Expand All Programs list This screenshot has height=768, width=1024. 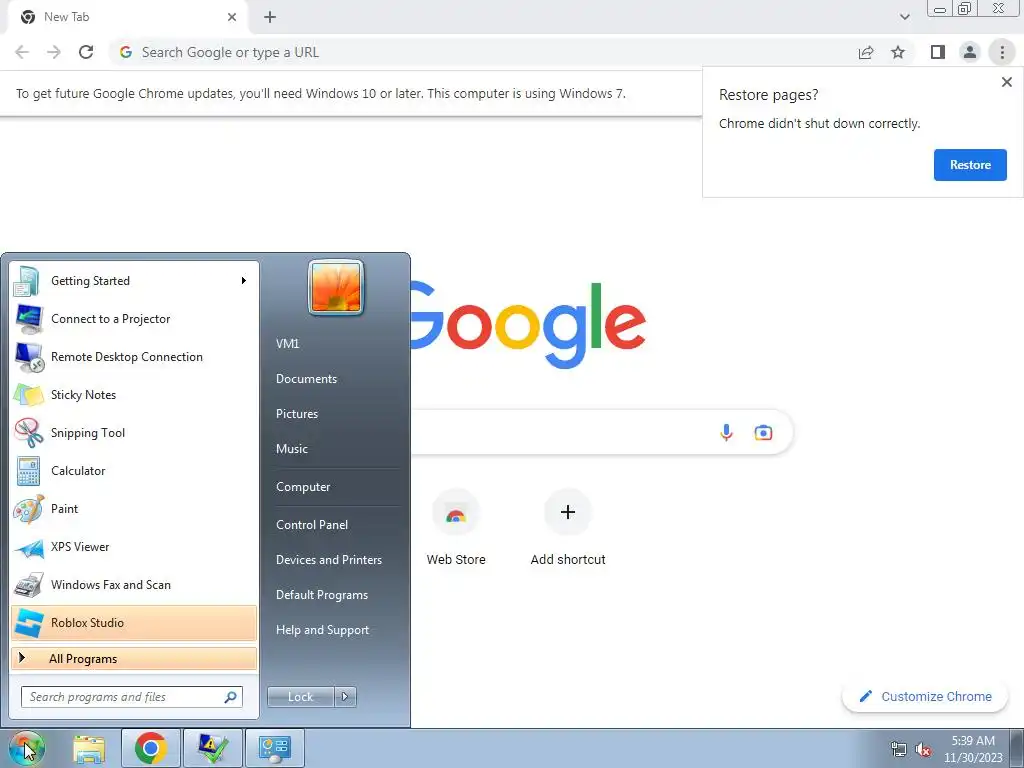(x=134, y=658)
